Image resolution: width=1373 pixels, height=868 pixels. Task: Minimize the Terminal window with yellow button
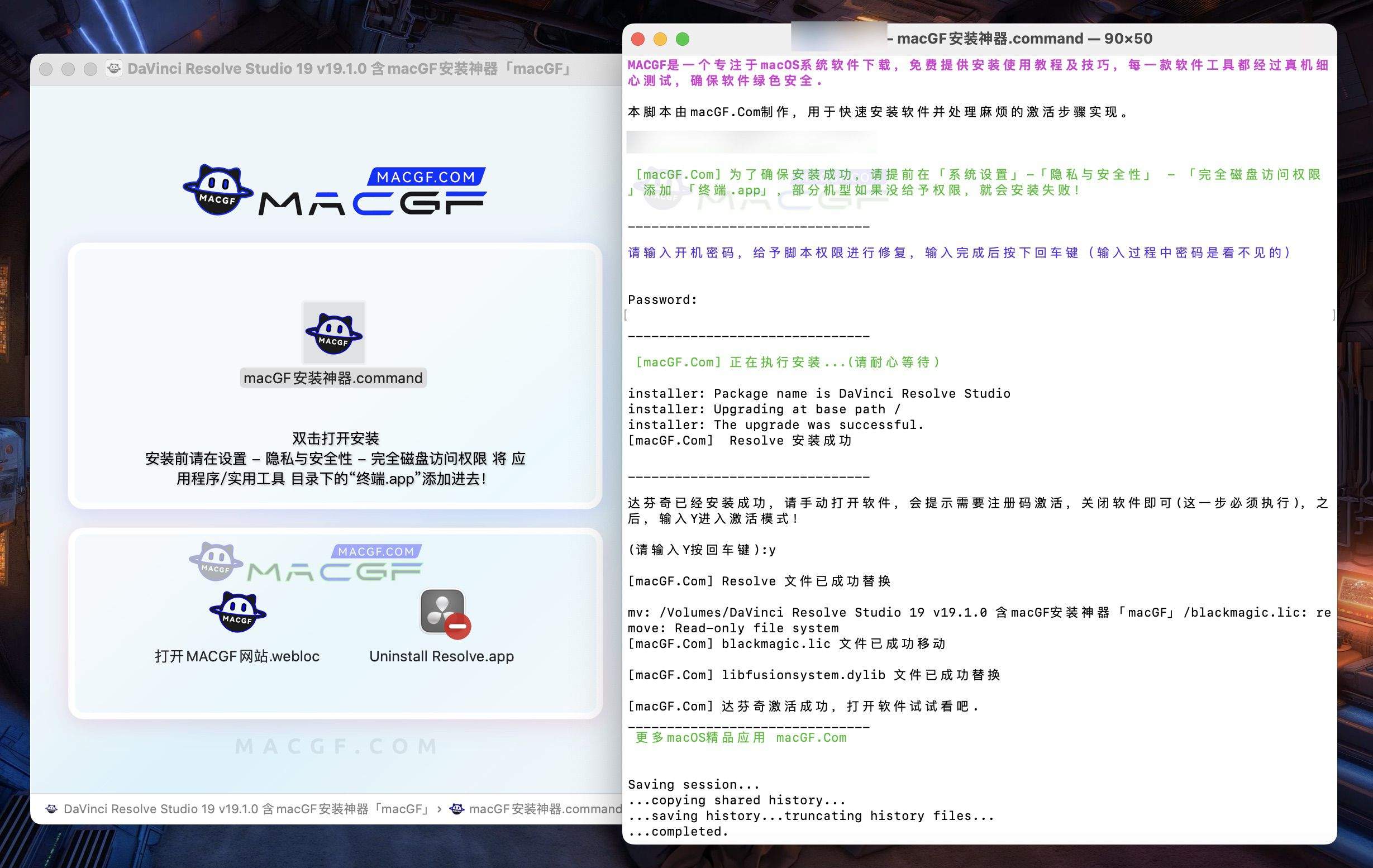click(x=660, y=39)
